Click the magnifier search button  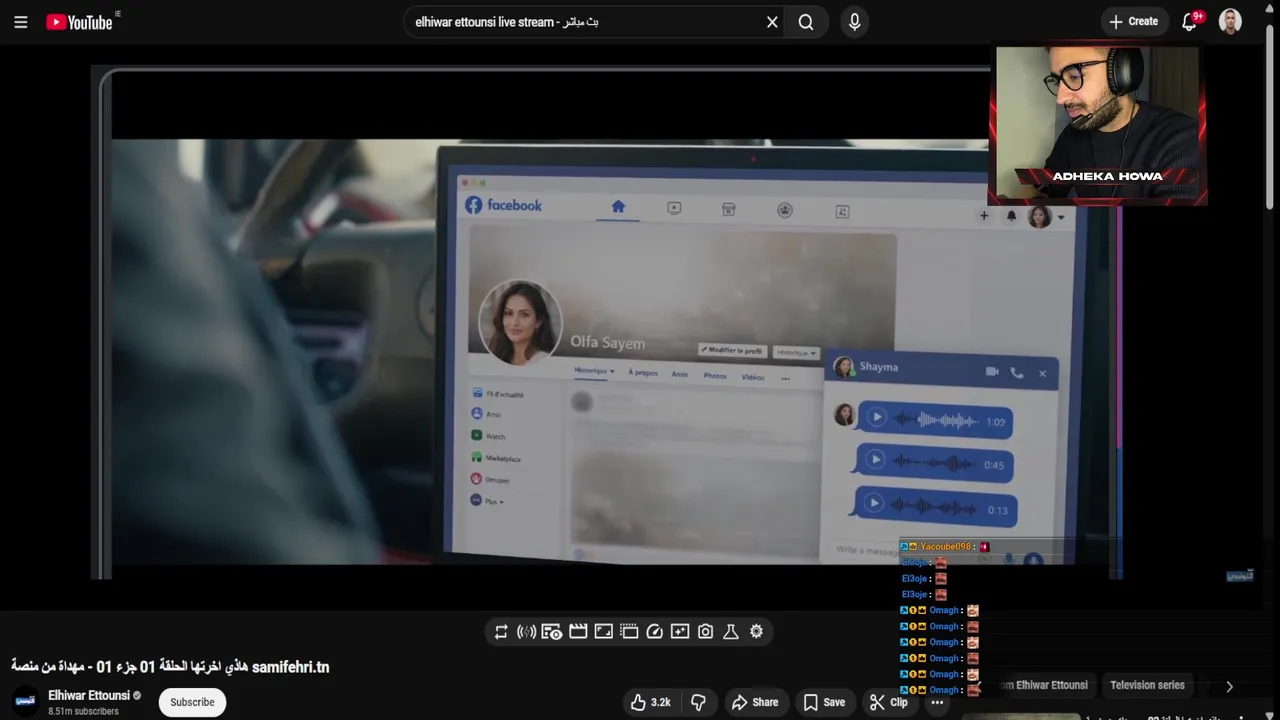coord(806,22)
